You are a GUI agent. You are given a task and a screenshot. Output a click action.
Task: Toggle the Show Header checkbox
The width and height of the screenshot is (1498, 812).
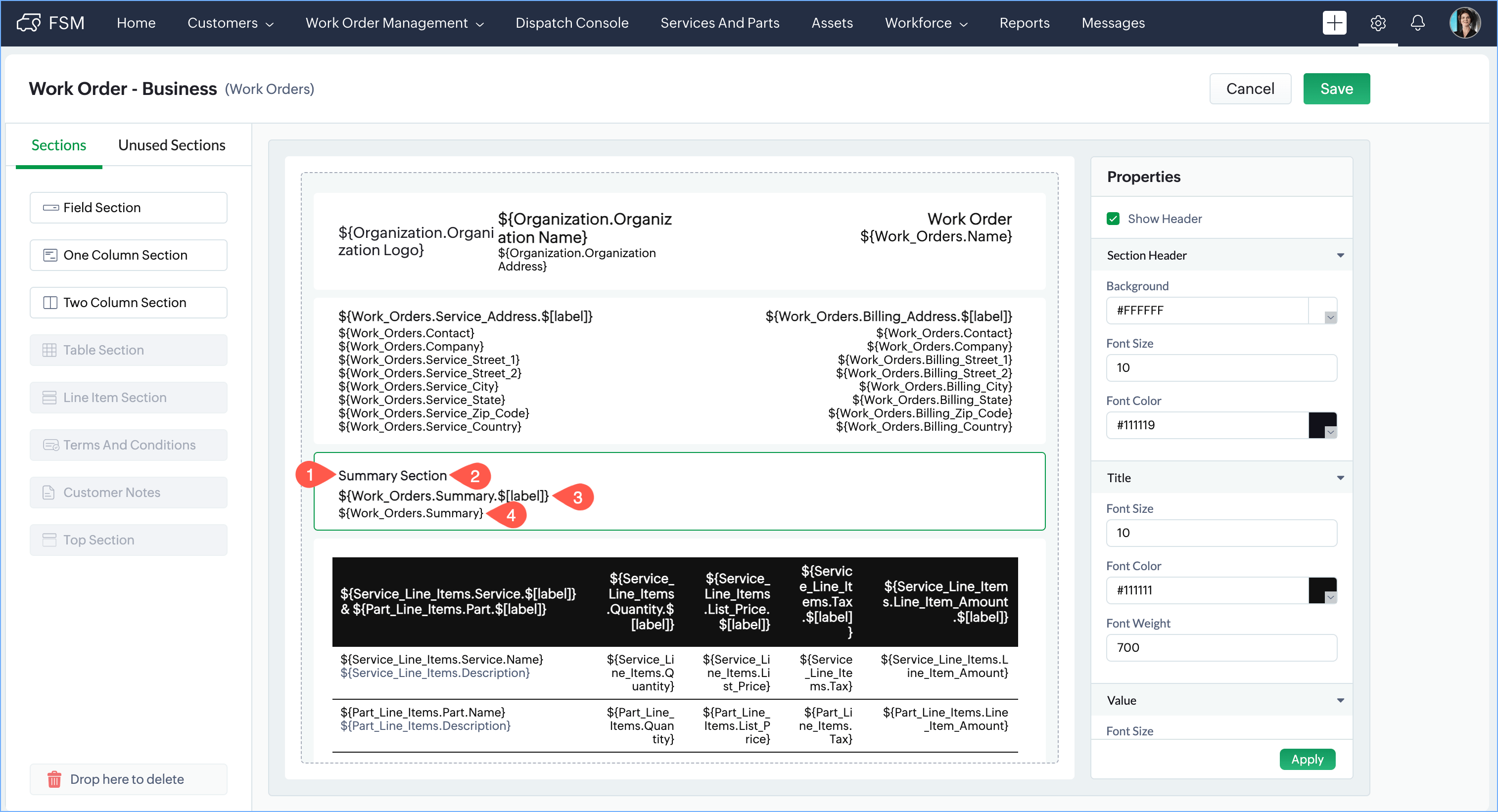pos(1113,219)
